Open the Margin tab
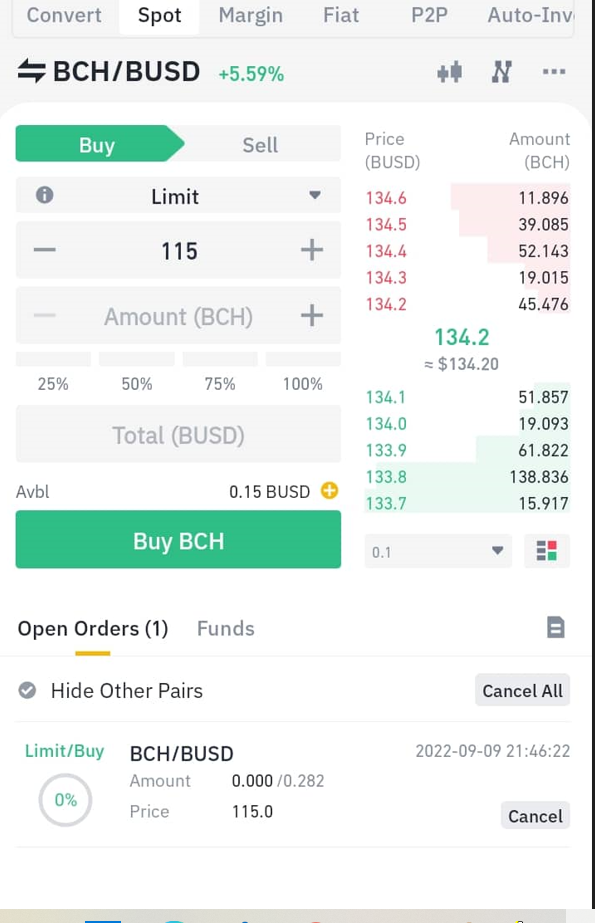The height and width of the screenshot is (923, 595). click(x=251, y=15)
